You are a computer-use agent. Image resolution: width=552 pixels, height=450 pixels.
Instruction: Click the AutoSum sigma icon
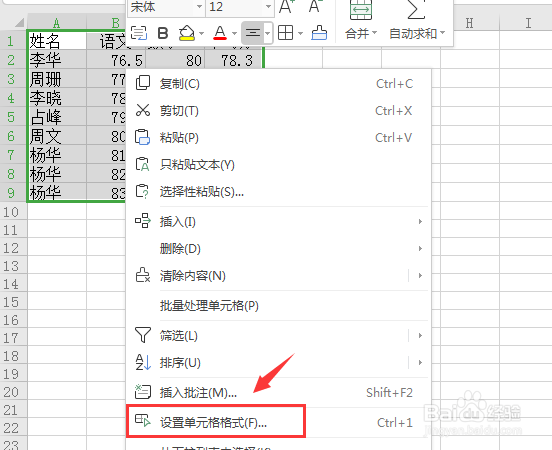click(x=415, y=10)
